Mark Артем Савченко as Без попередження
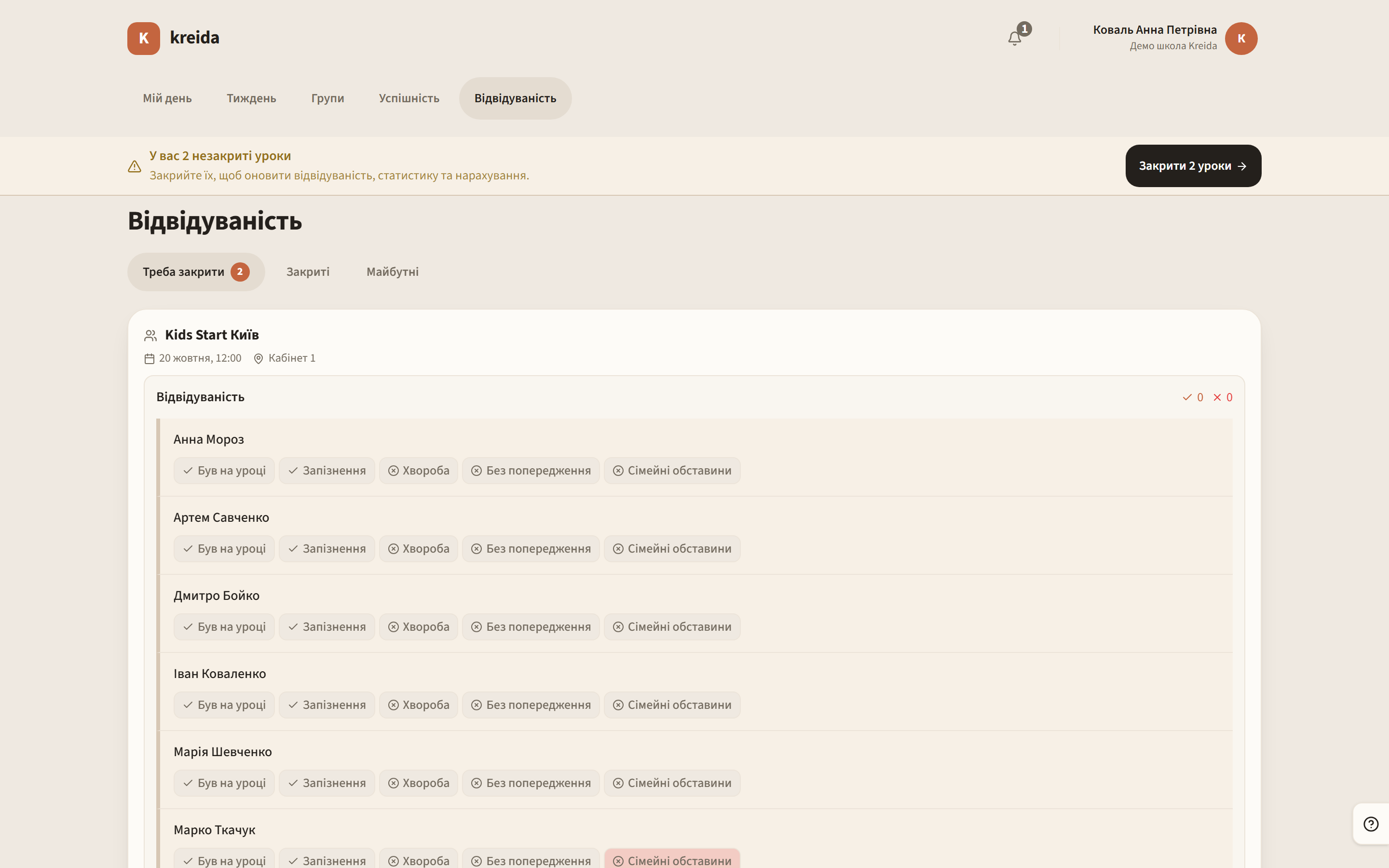Viewport: 1389px width, 868px height. click(x=531, y=549)
